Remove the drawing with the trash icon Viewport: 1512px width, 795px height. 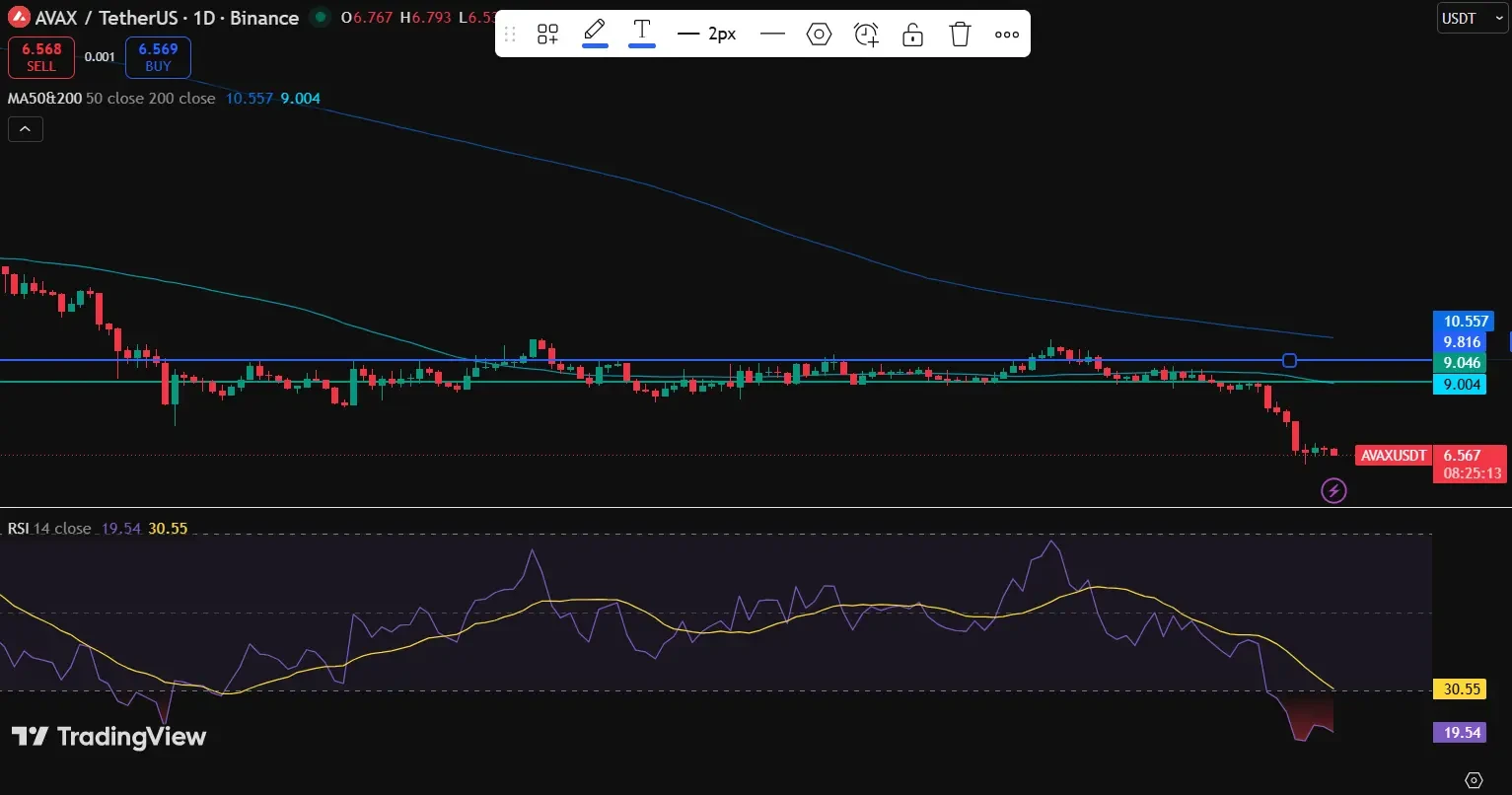click(x=960, y=35)
